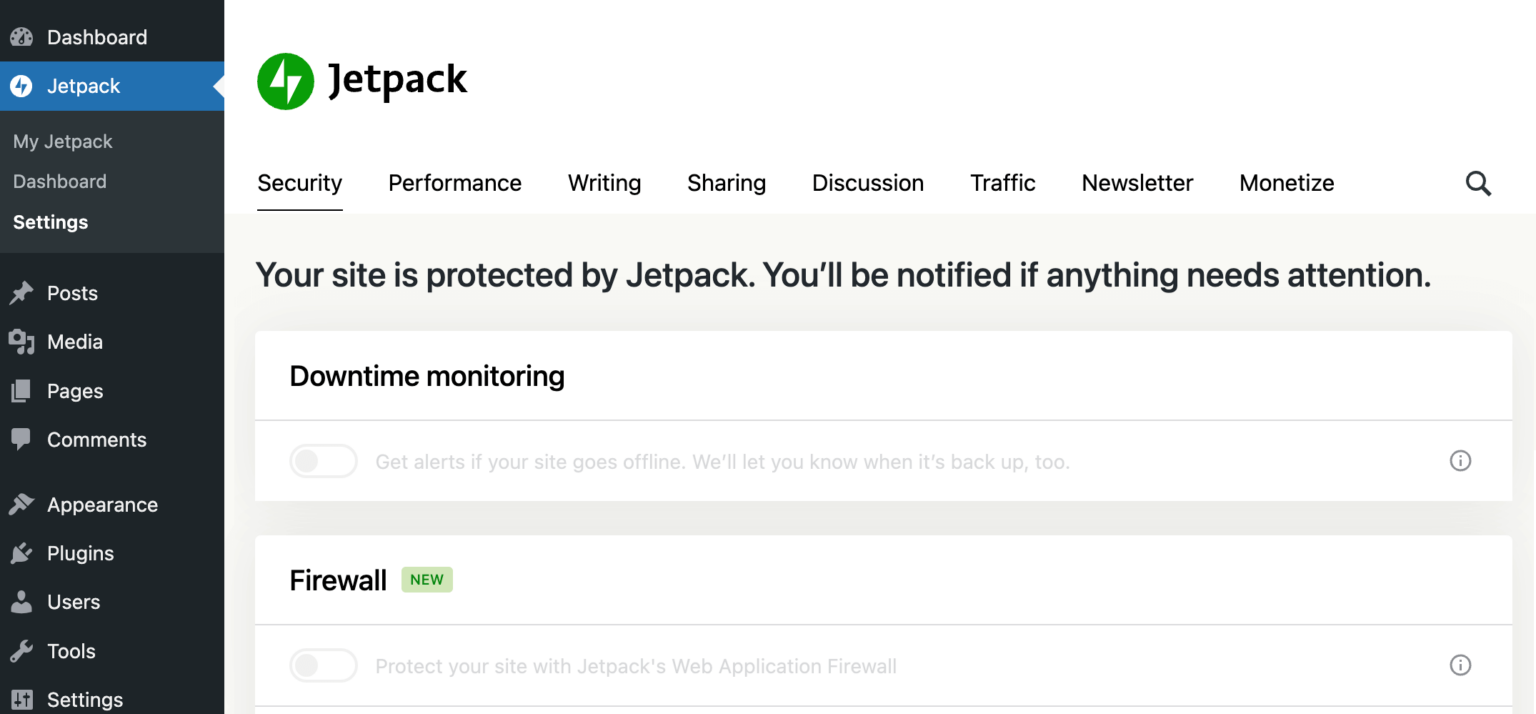Switch to the Performance tab
Image resolution: width=1536 pixels, height=714 pixels.
coord(455,183)
